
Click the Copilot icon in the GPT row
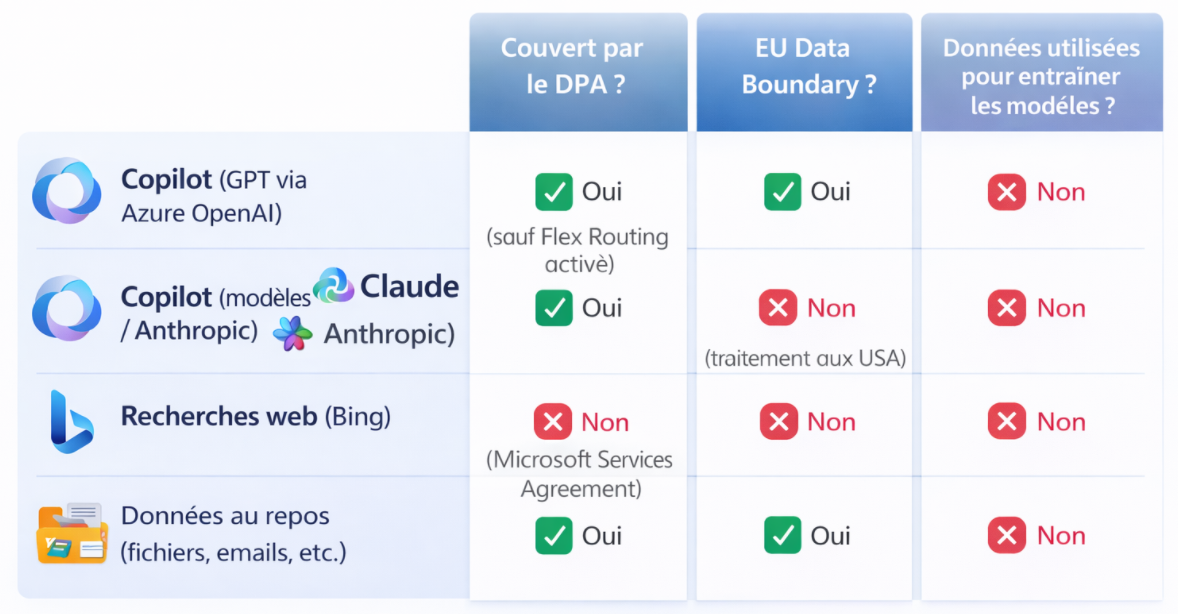pos(67,191)
